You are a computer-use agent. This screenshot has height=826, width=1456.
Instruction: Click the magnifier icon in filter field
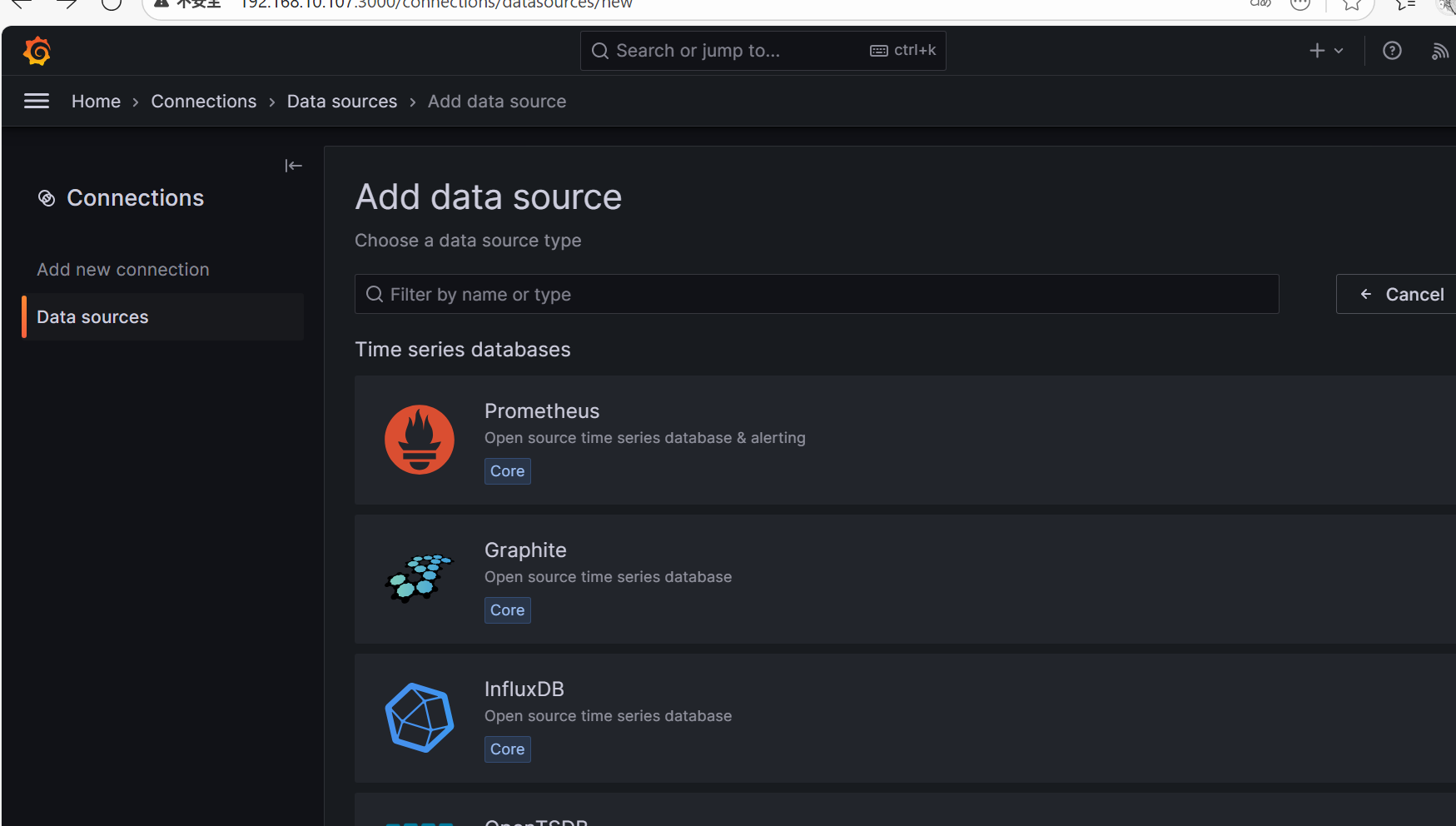[x=375, y=294]
